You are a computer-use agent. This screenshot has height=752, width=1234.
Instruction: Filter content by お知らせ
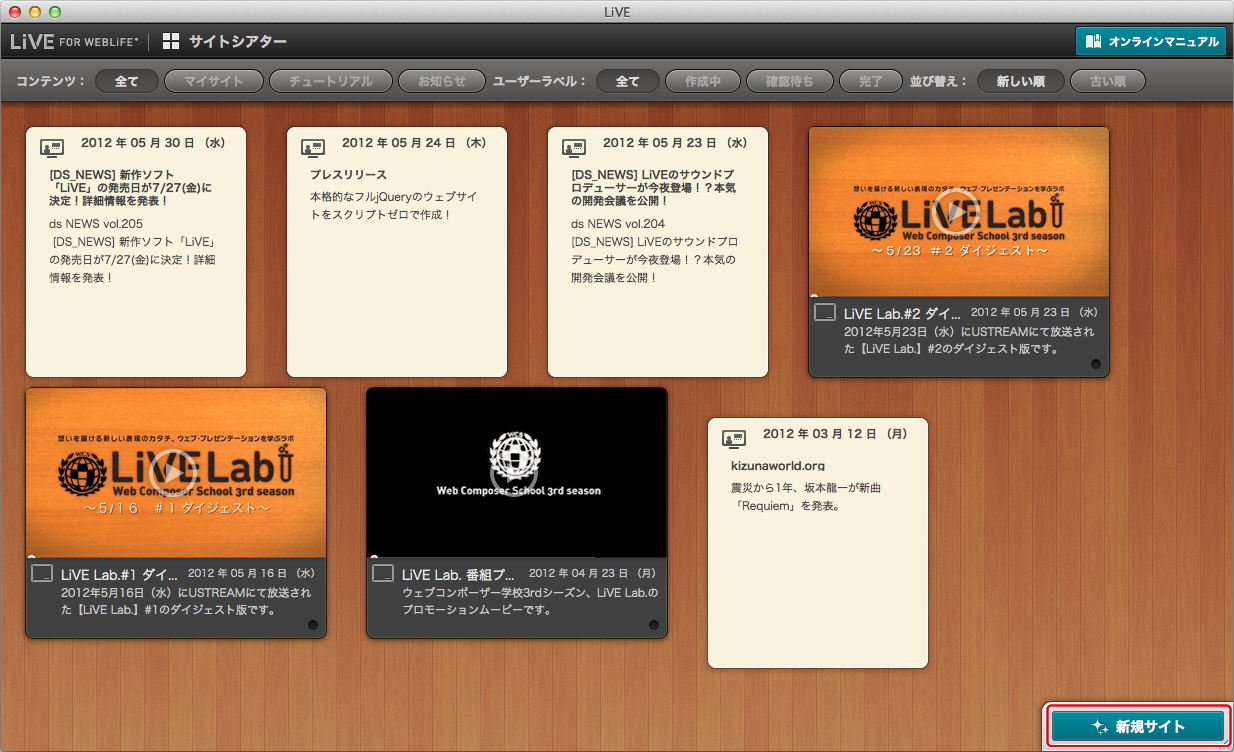pos(442,81)
